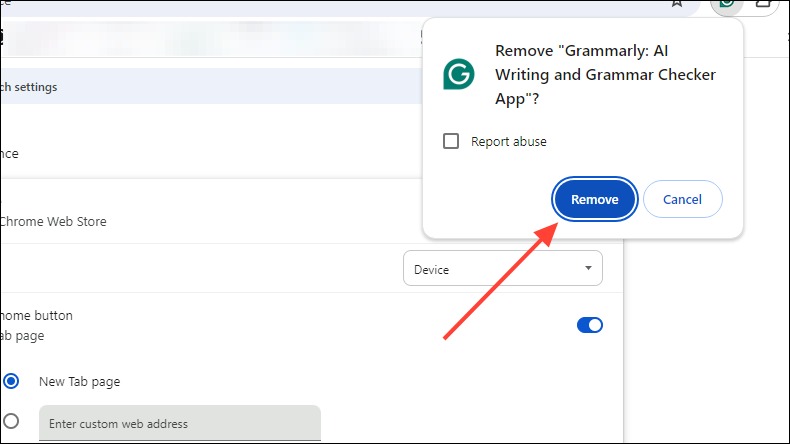Viewport: 790px width, 444px height.
Task: Click the Chrome Web Store text
Action: click(x=53, y=221)
